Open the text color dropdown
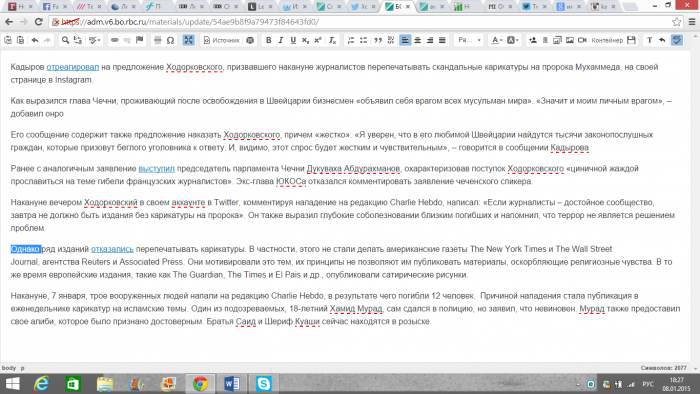The height and width of the screenshot is (394, 700). point(496,40)
